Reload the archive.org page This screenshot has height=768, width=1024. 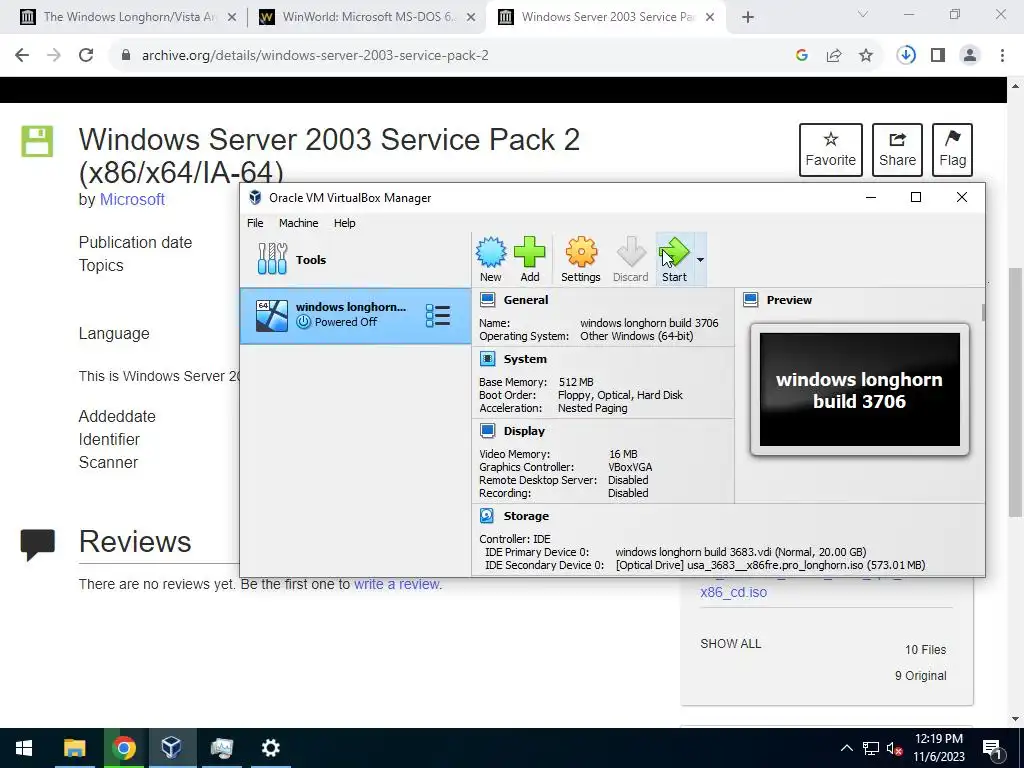[86, 56]
